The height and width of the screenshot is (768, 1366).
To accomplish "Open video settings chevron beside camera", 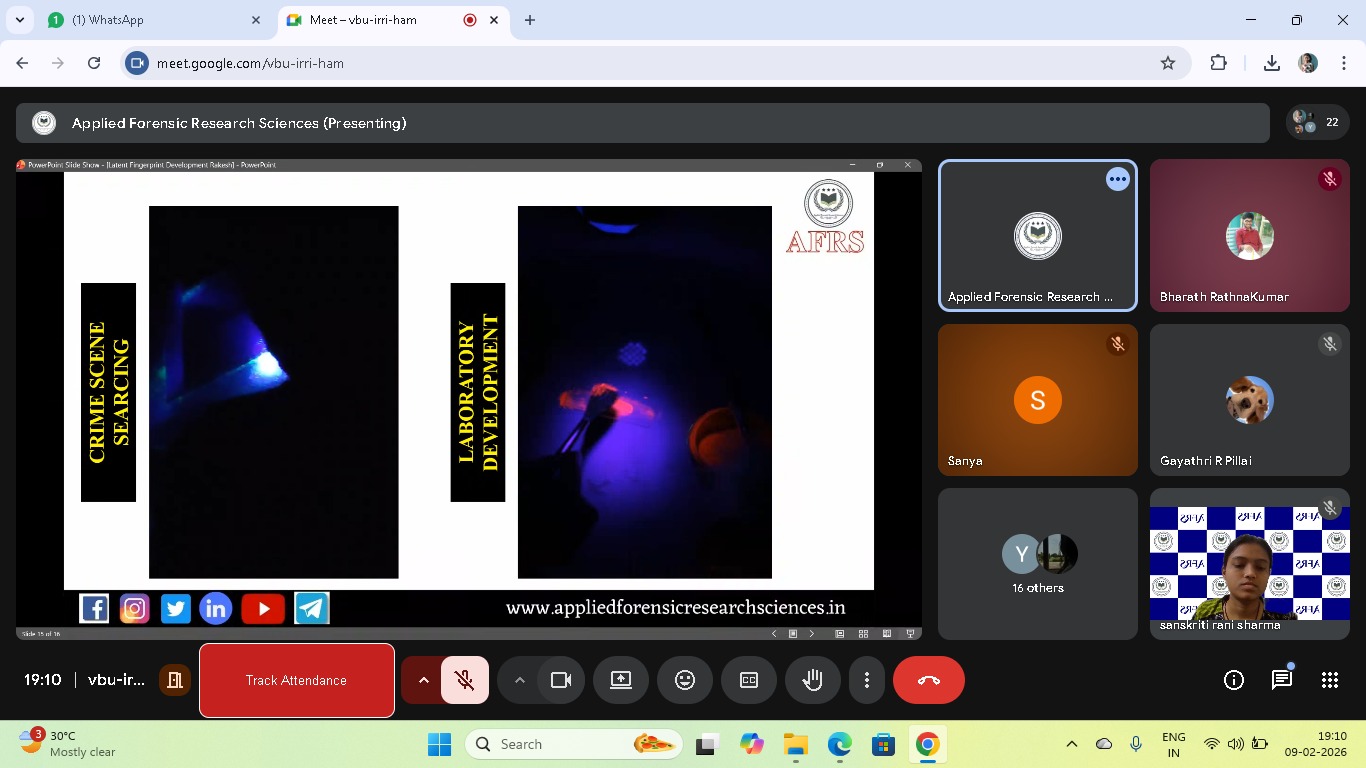I will pos(519,680).
